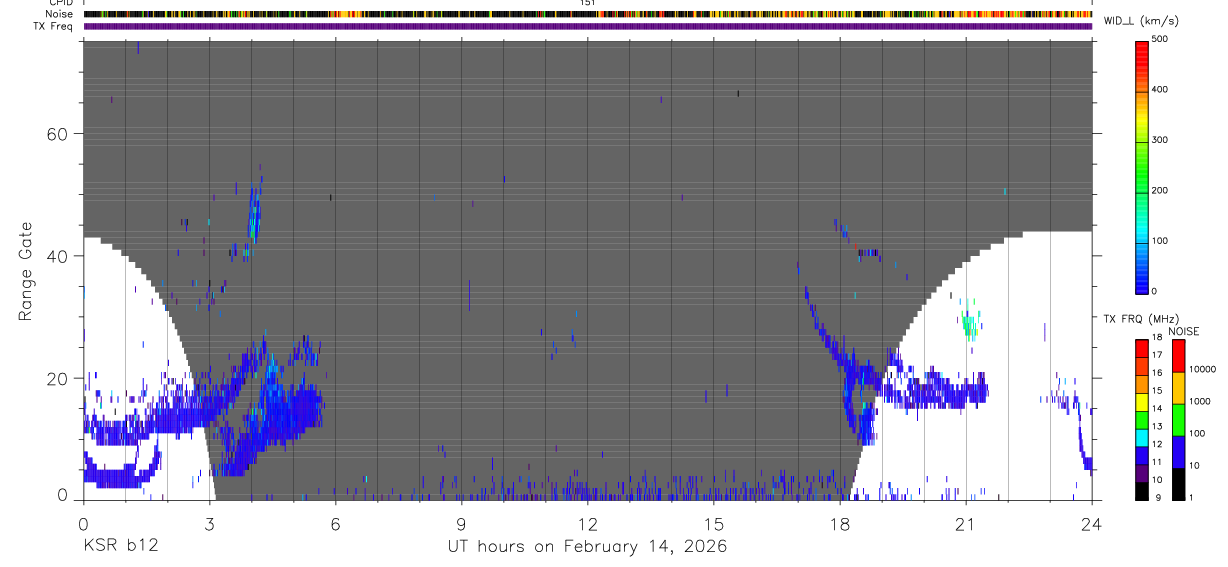Click the 21 tick on UT hours axis

click(965, 523)
